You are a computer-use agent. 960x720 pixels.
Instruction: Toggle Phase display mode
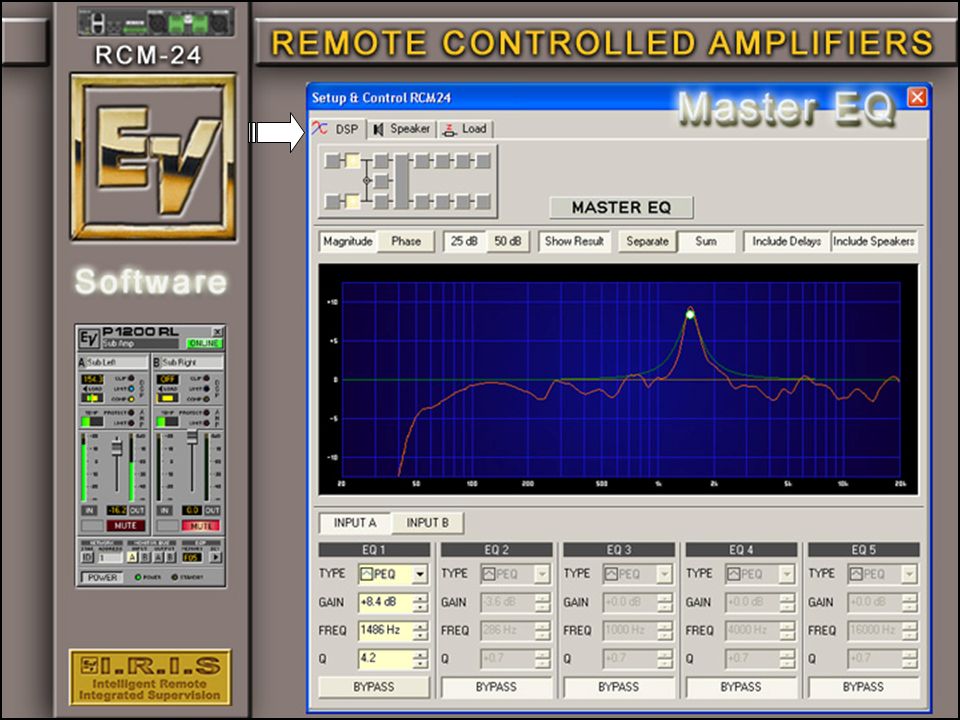click(405, 241)
